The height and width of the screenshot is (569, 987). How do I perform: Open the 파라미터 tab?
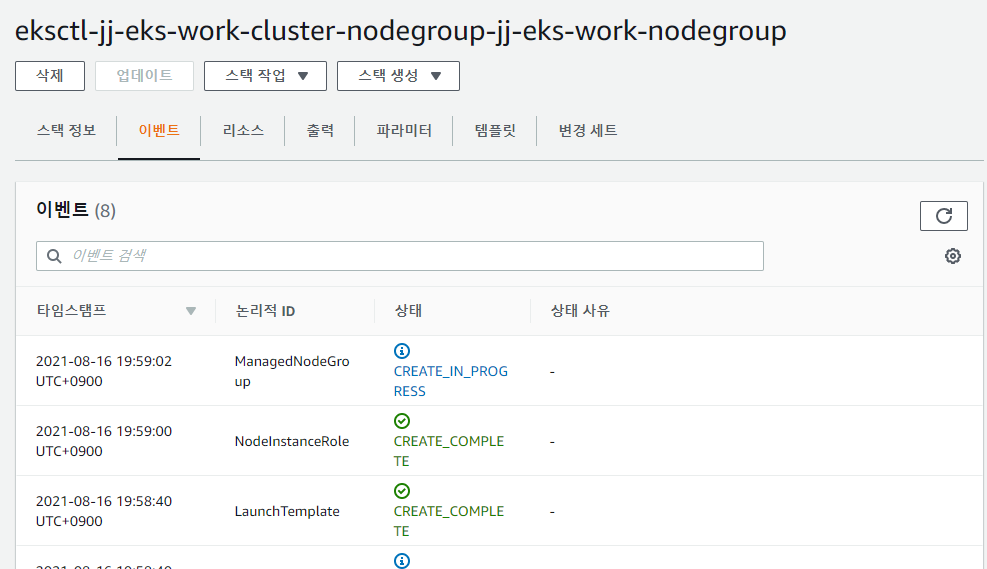pyautogui.click(x=404, y=130)
